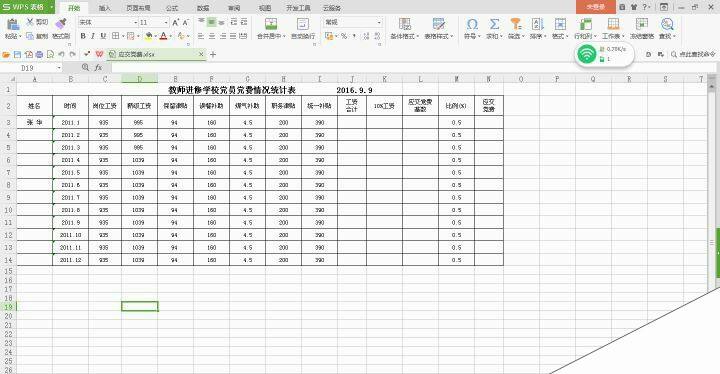
Task: Apply the Merge and Center icon
Action: tap(271, 24)
